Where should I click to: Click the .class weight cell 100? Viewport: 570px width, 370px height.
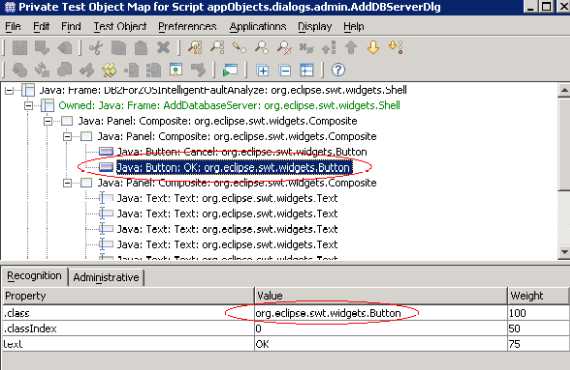tap(538, 313)
